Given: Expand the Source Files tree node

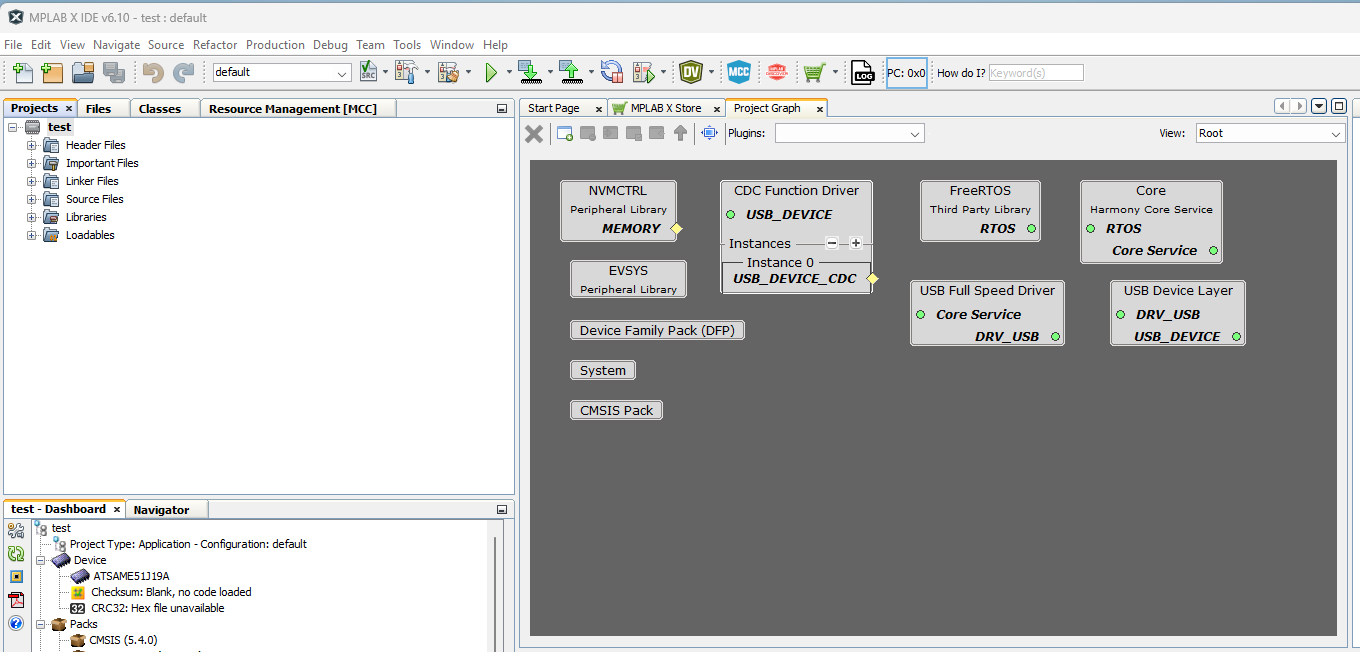Looking at the screenshot, I should (x=32, y=199).
